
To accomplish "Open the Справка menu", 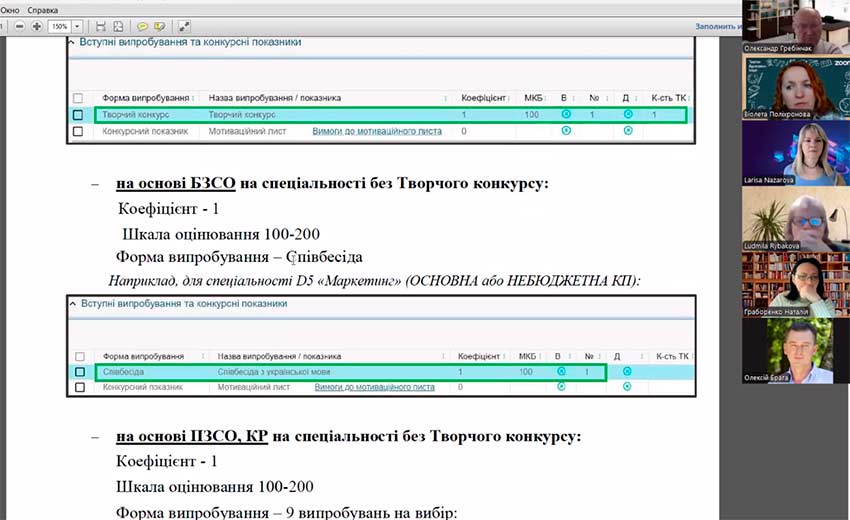I will (x=43, y=8).
